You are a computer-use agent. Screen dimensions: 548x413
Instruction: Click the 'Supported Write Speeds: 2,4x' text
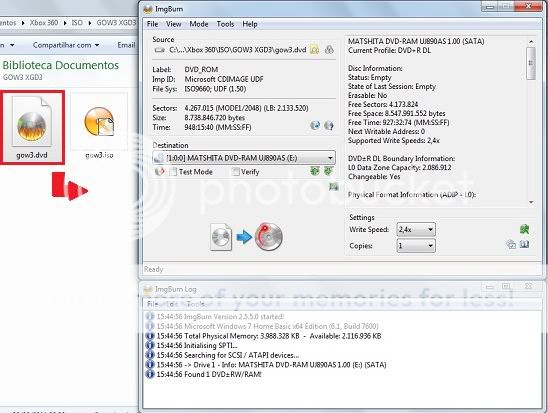point(394,140)
